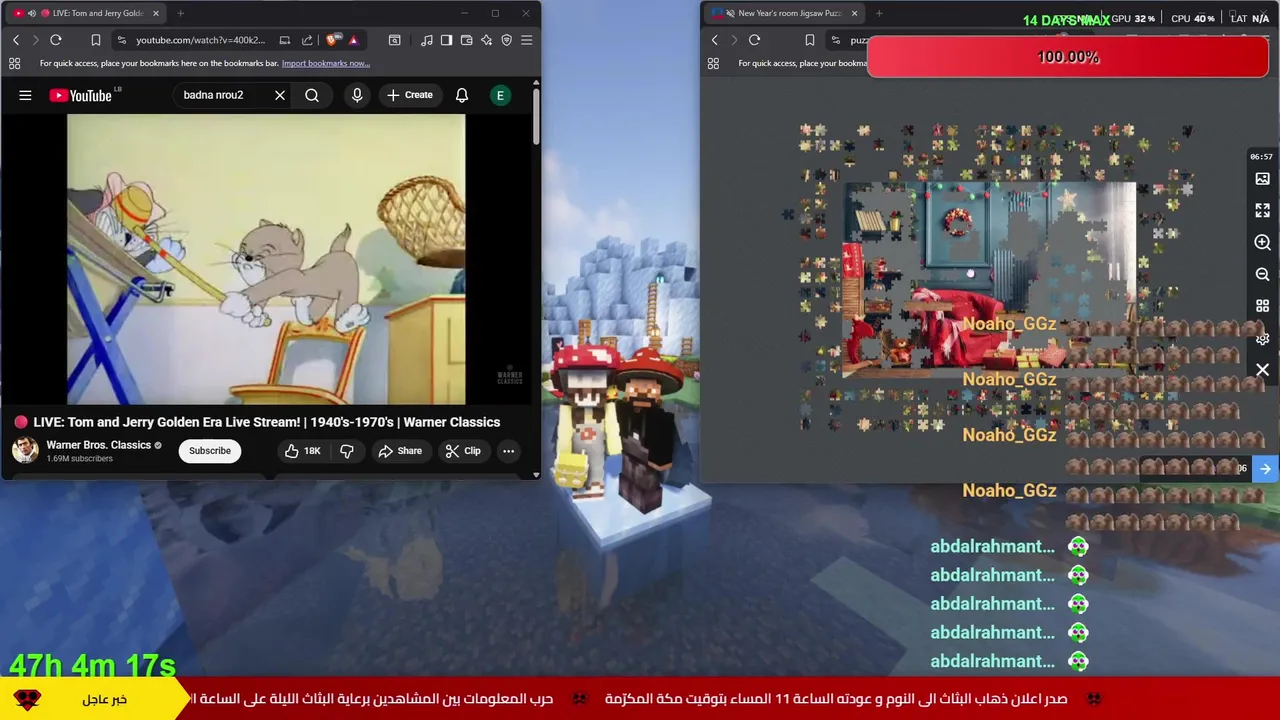Open a new tab in YouTube window
Screen dimensions: 1280x720
(x=180, y=13)
